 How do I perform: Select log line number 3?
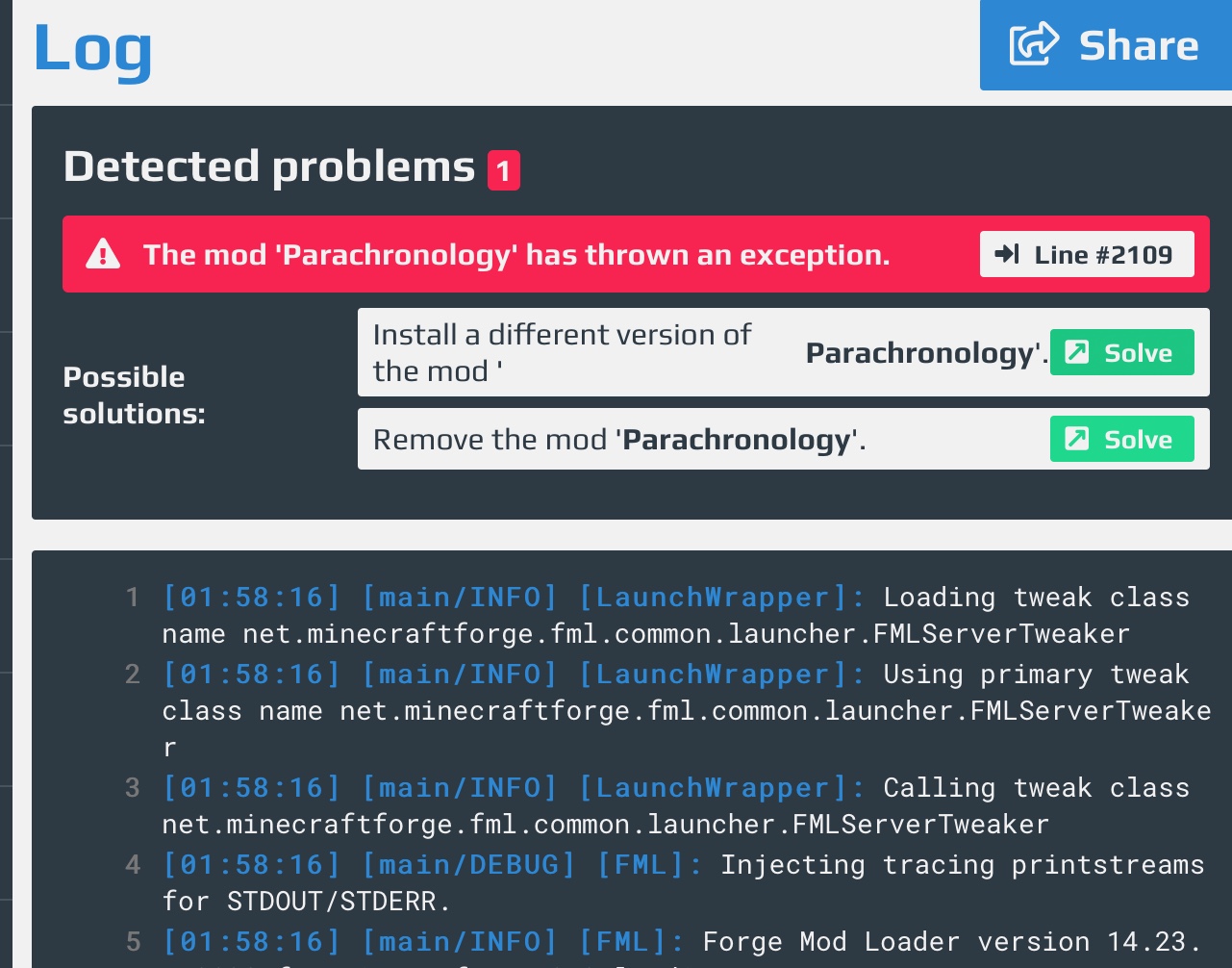(x=133, y=788)
